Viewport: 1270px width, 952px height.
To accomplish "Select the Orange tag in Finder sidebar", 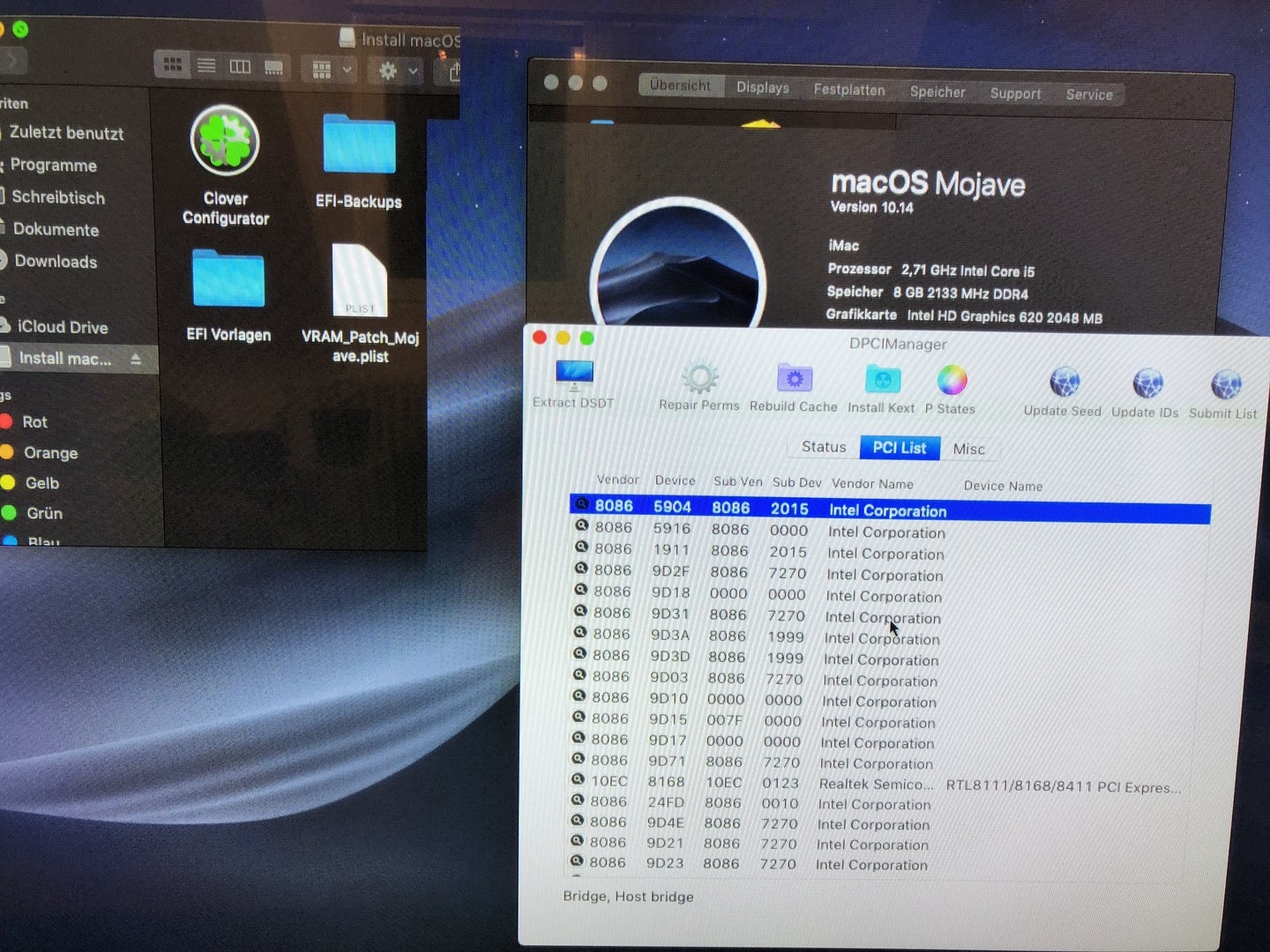I will click(x=50, y=453).
